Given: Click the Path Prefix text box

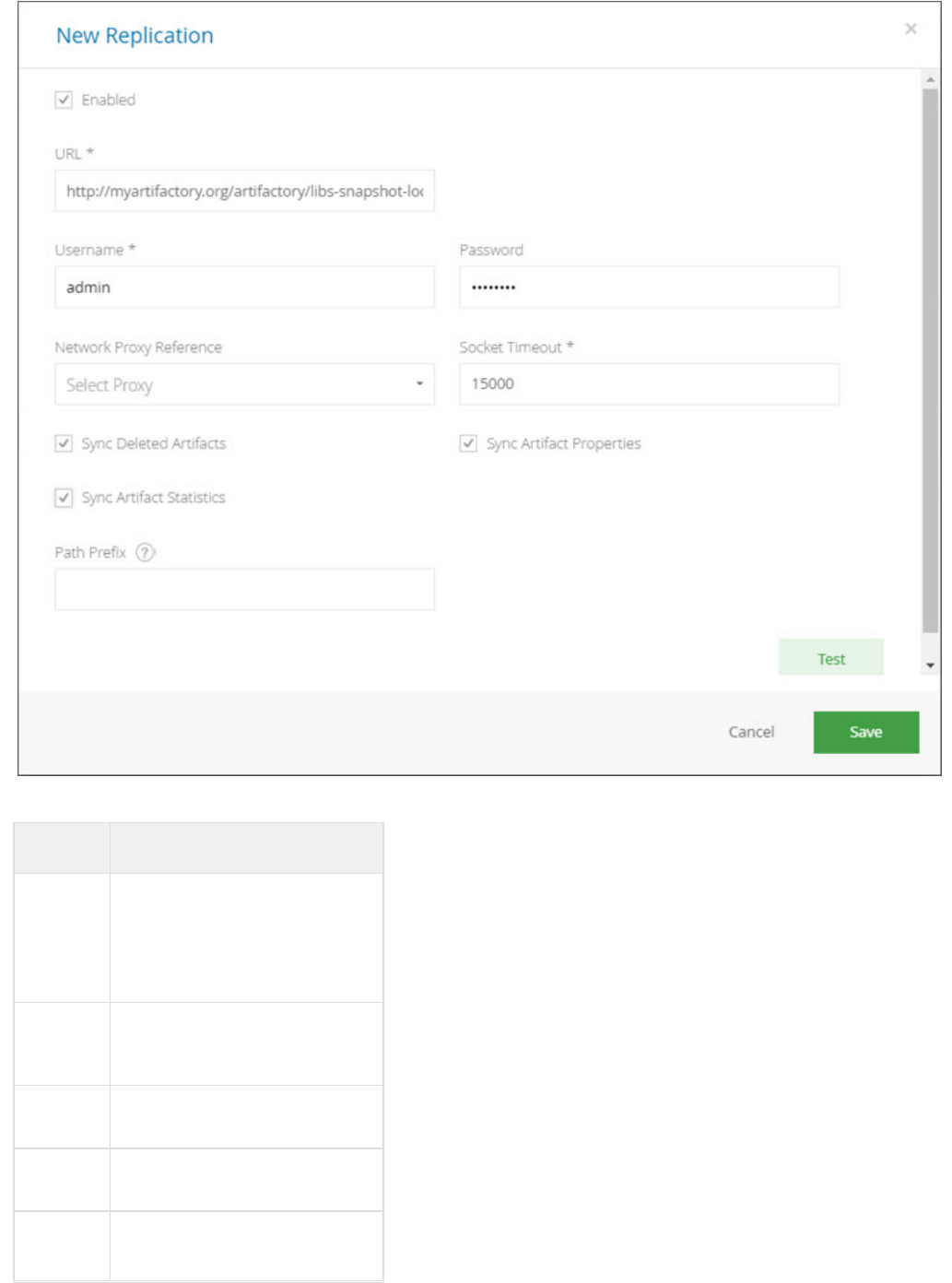Looking at the screenshot, I should [x=244, y=589].
